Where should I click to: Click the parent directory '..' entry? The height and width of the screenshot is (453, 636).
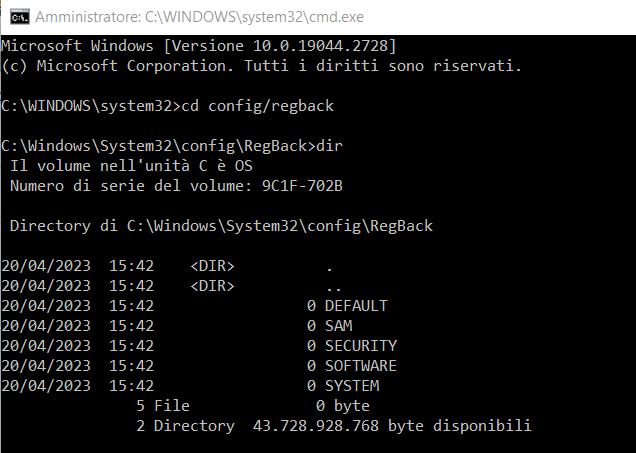(333, 288)
